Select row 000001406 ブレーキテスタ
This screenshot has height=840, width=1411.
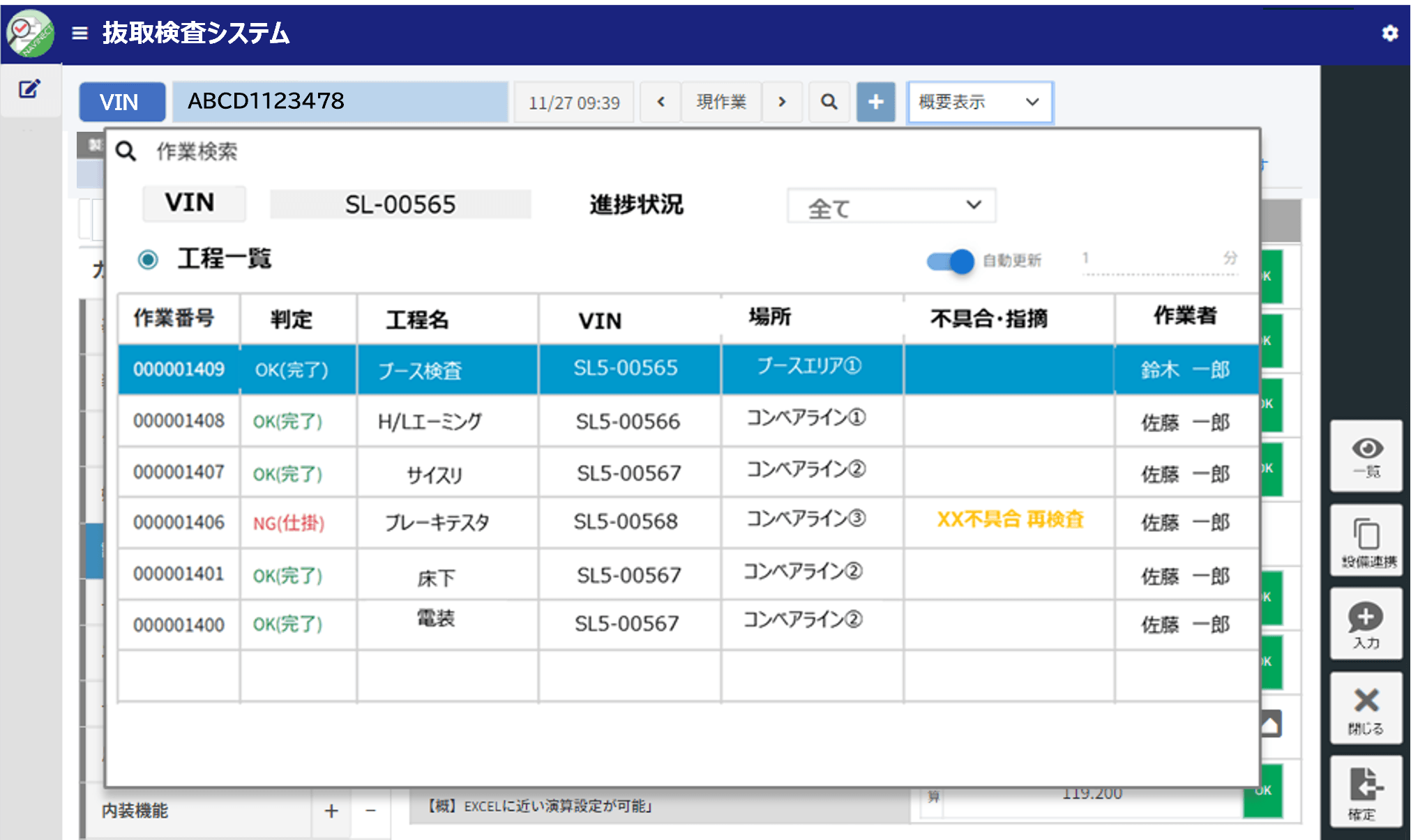point(437,522)
